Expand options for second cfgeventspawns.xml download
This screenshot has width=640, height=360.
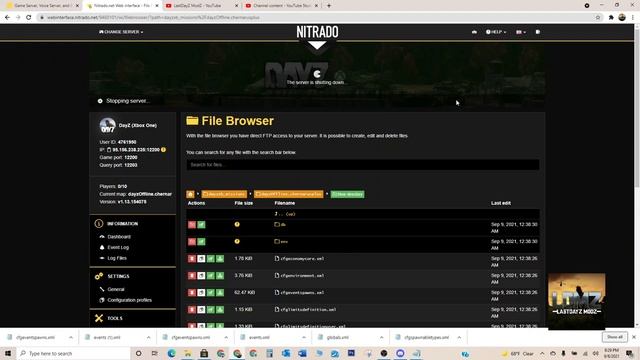pyautogui.click(x=226, y=338)
